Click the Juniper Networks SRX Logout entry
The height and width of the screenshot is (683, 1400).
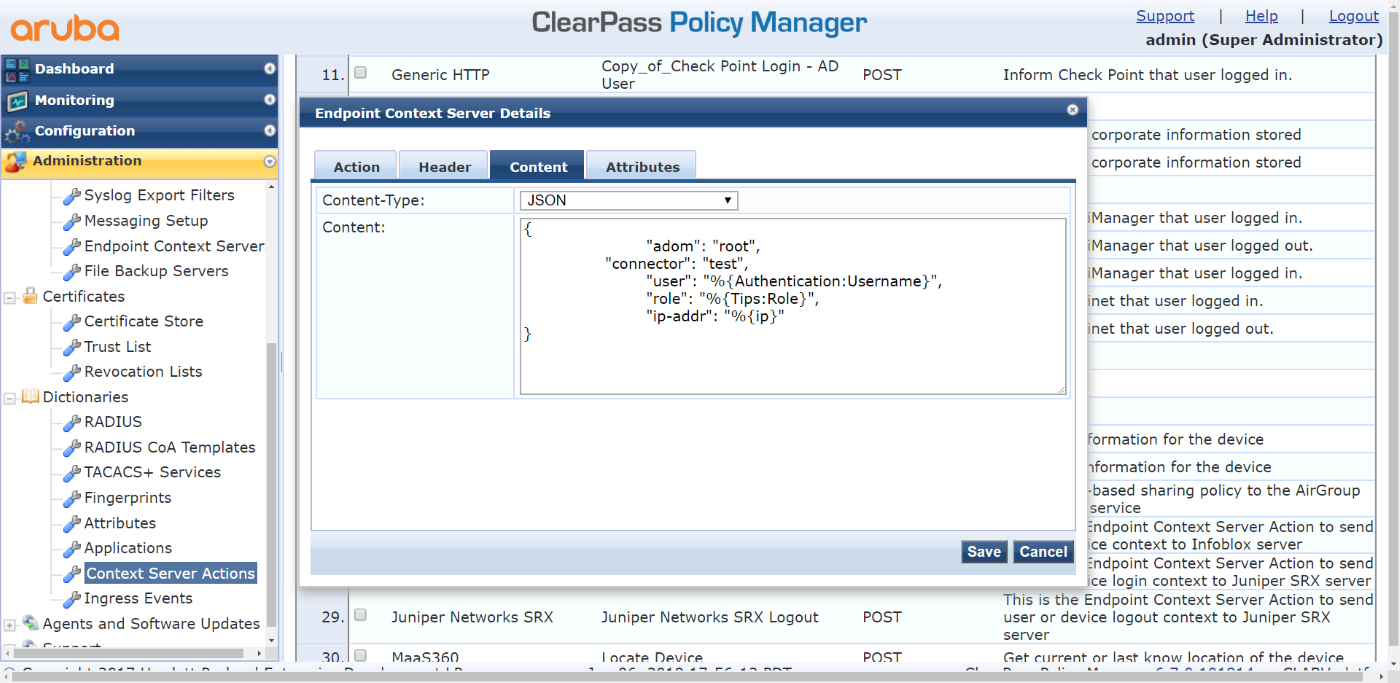coord(710,617)
